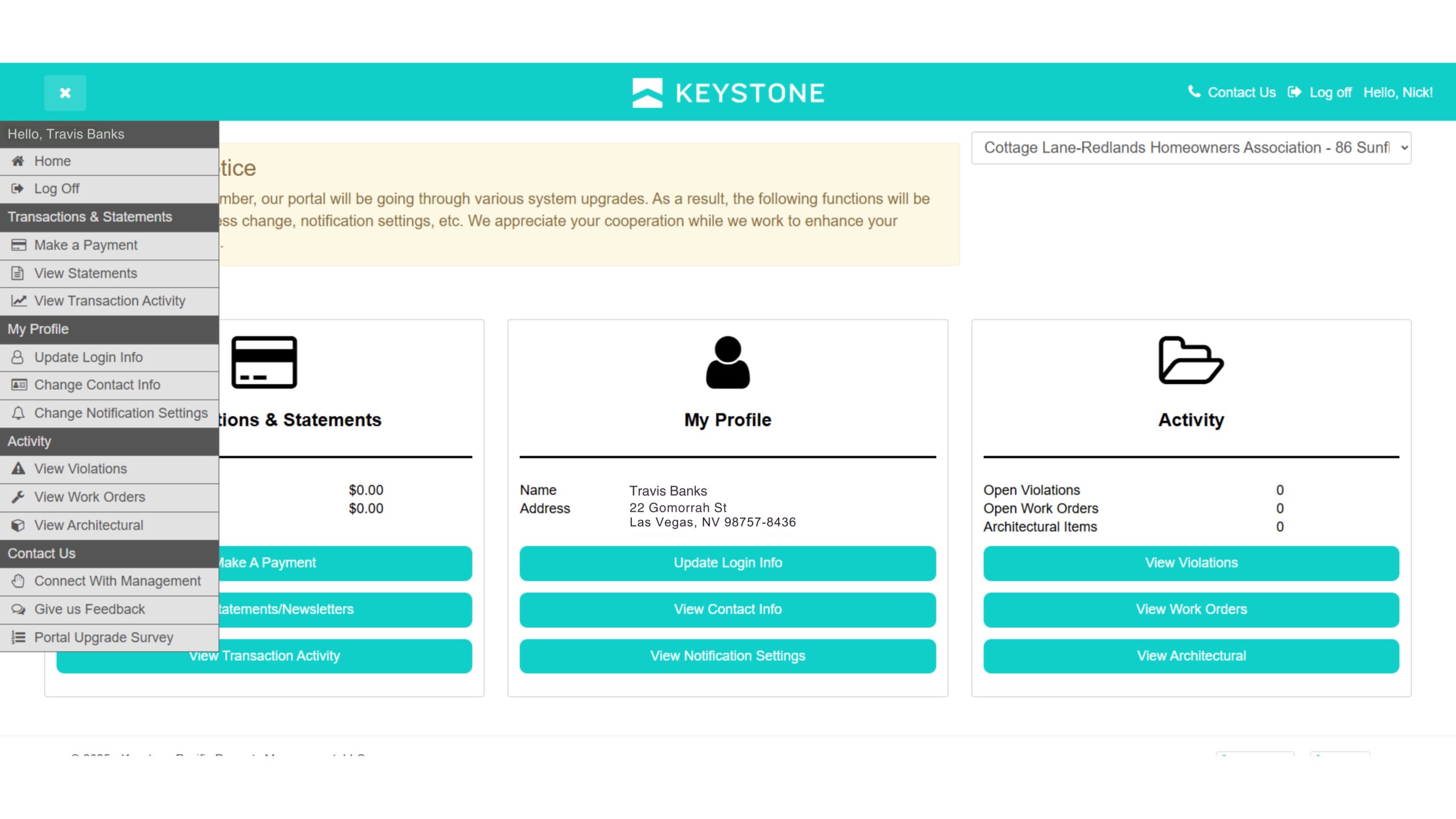The height and width of the screenshot is (819, 1456).
Task: Click the View Contact Info button
Action: (727, 610)
